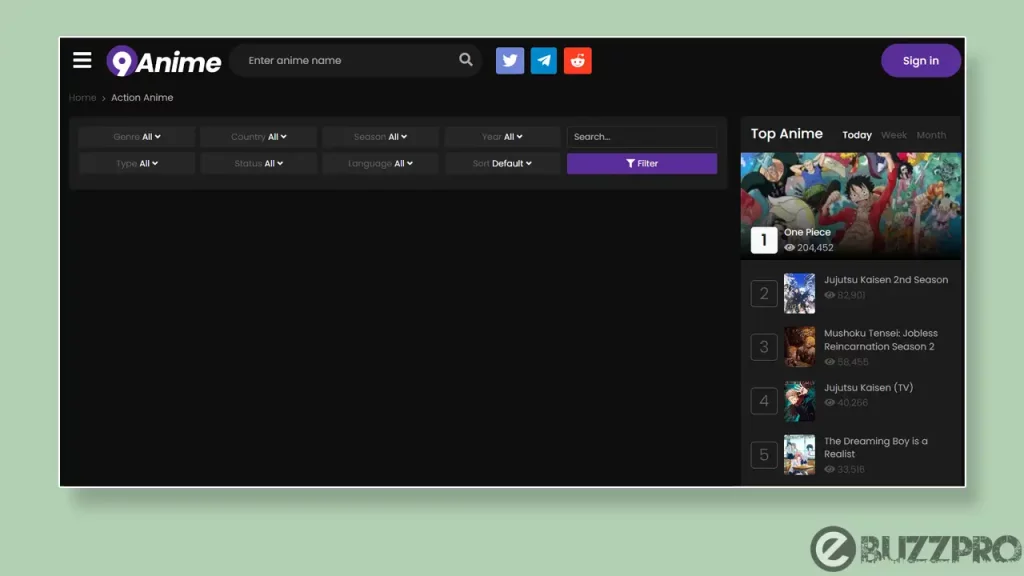Open the Season filter dropdown

tap(380, 136)
